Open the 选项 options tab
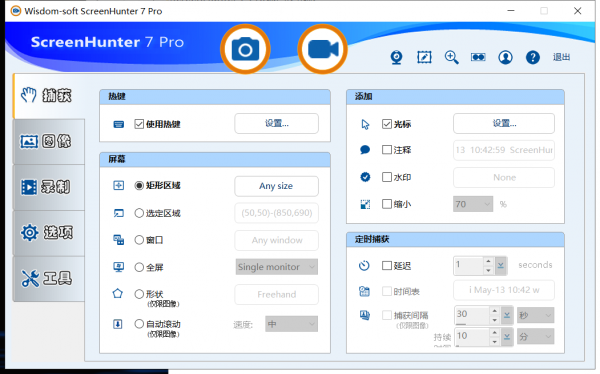 (x=49, y=233)
